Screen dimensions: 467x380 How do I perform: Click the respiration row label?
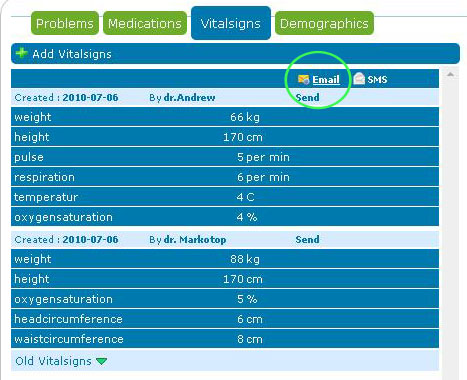pyautogui.click(x=44, y=177)
